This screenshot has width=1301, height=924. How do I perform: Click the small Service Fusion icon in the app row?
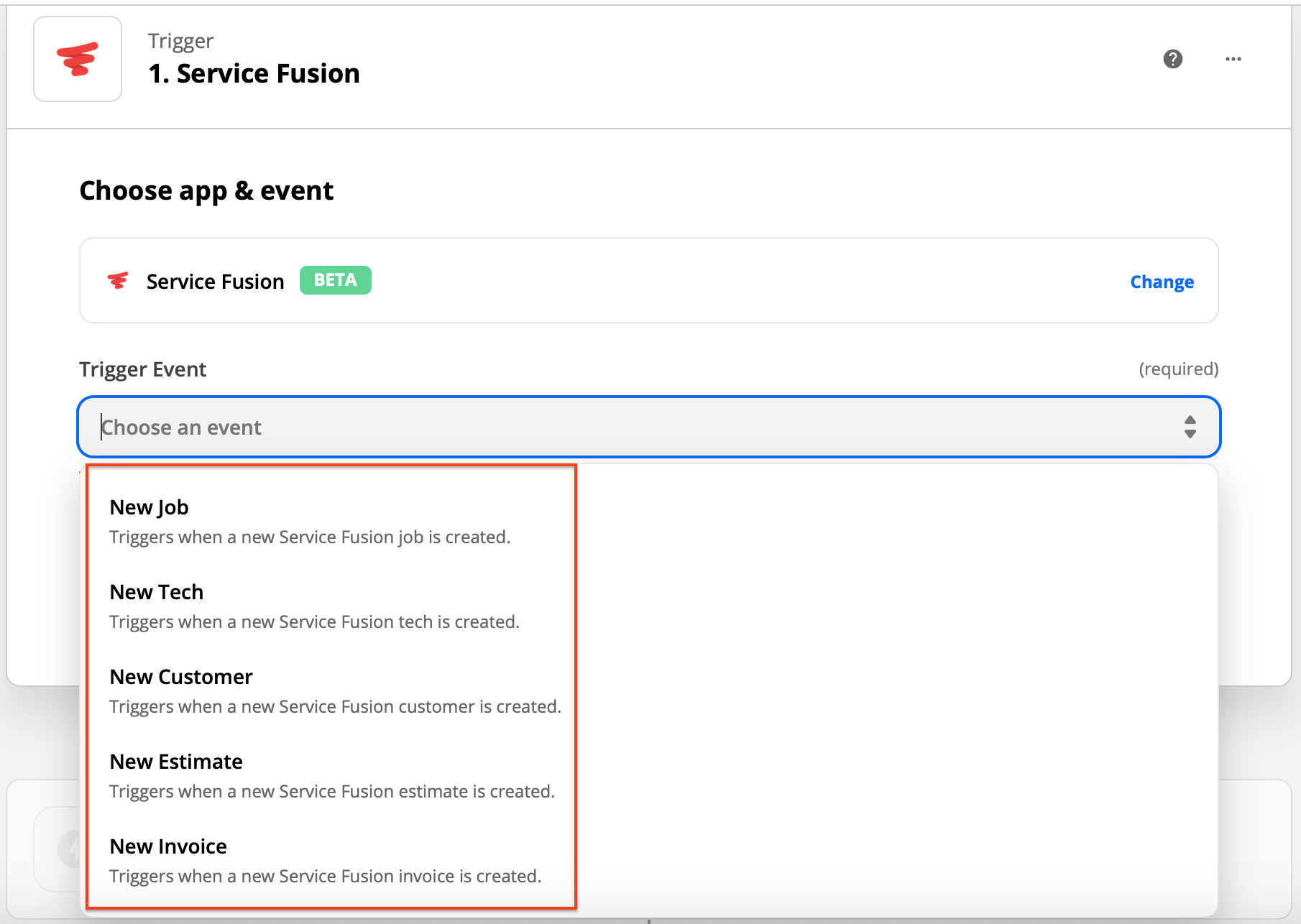tap(118, 281)
